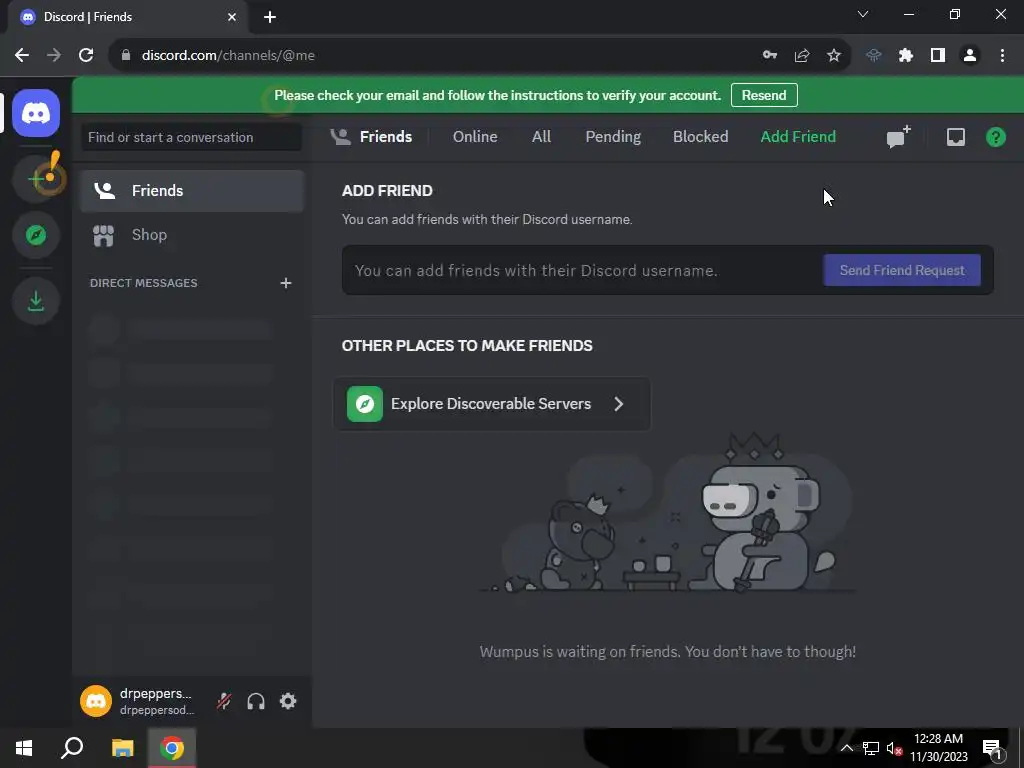Click Find or start a conversation box
This screenshot has width=1024, height=768.
click(x=191, y=137)
